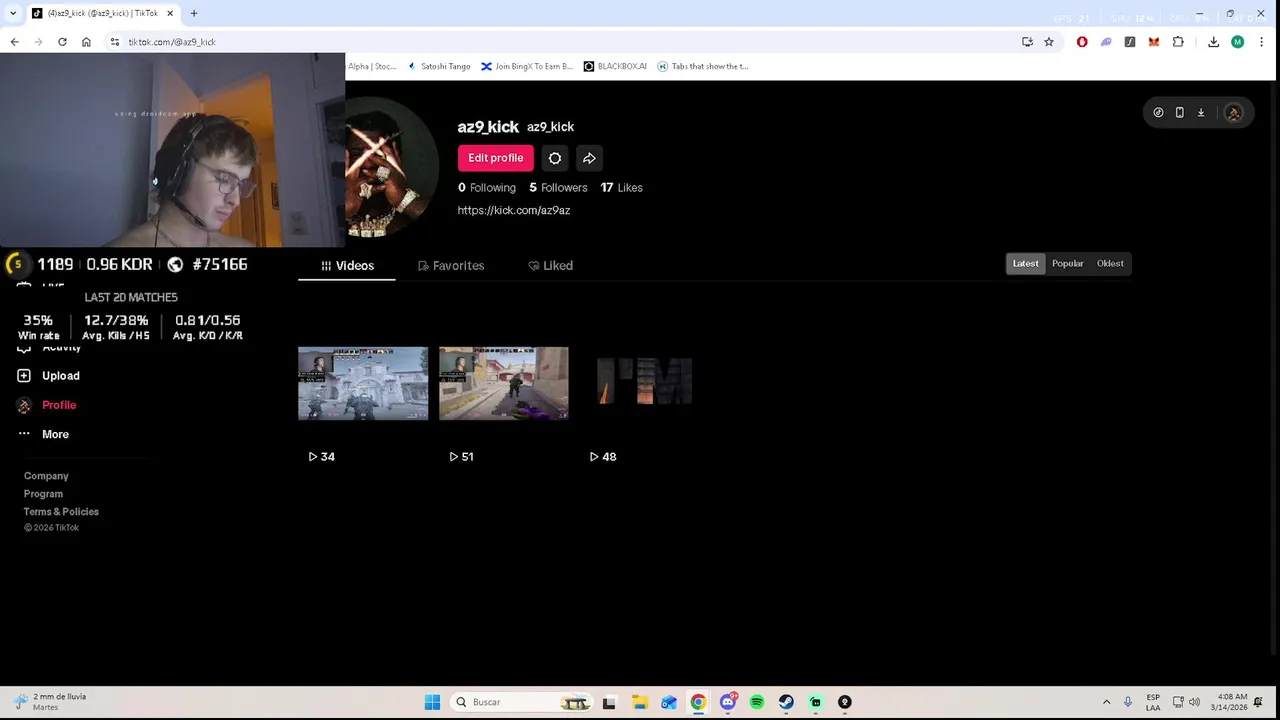Open Upload in the TikTok sidebar
This screenshot has width=1280, height=720.
(x=49, y=376)
